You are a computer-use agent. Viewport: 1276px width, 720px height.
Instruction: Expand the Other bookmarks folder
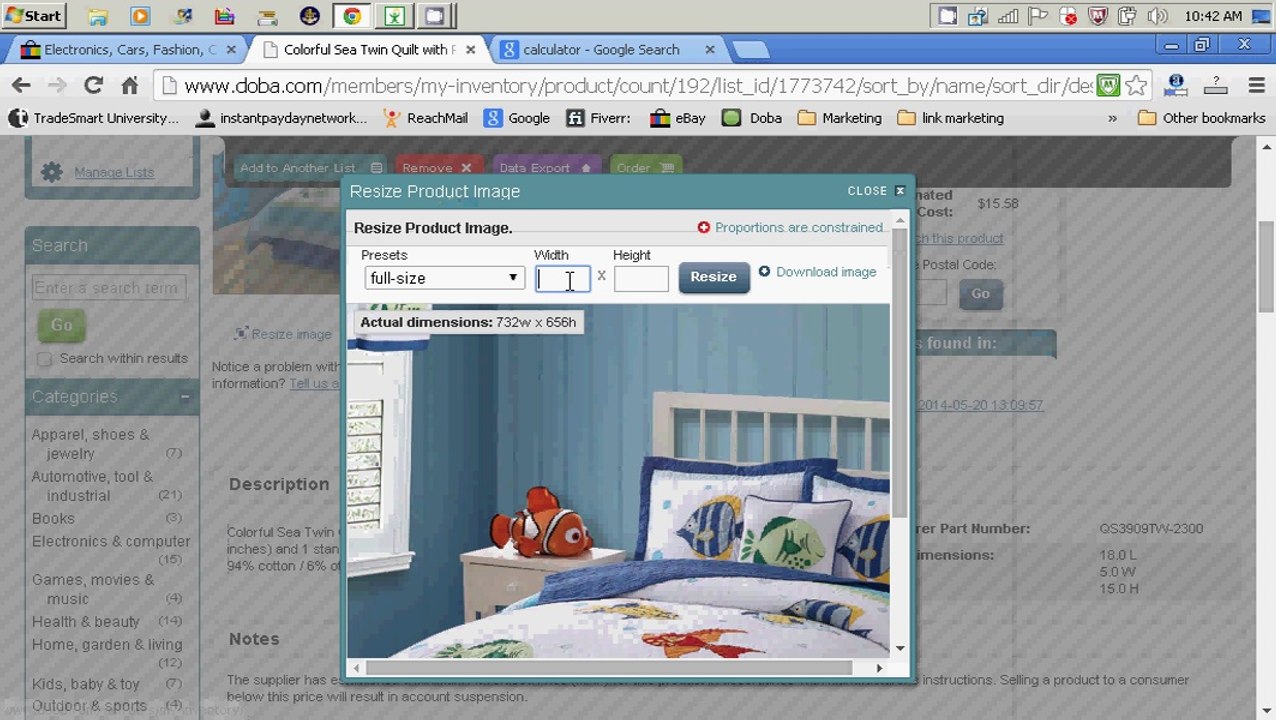[1201, 118]
